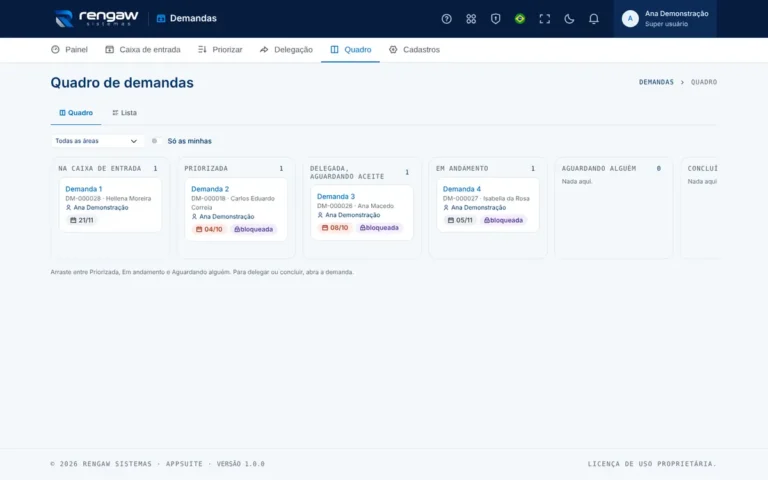This screenshot has height=480, width=768.
Task: Click © 2026 RENGAW SISTEMAS footer text
Action: pyautogui.click(x=101, y=464)
